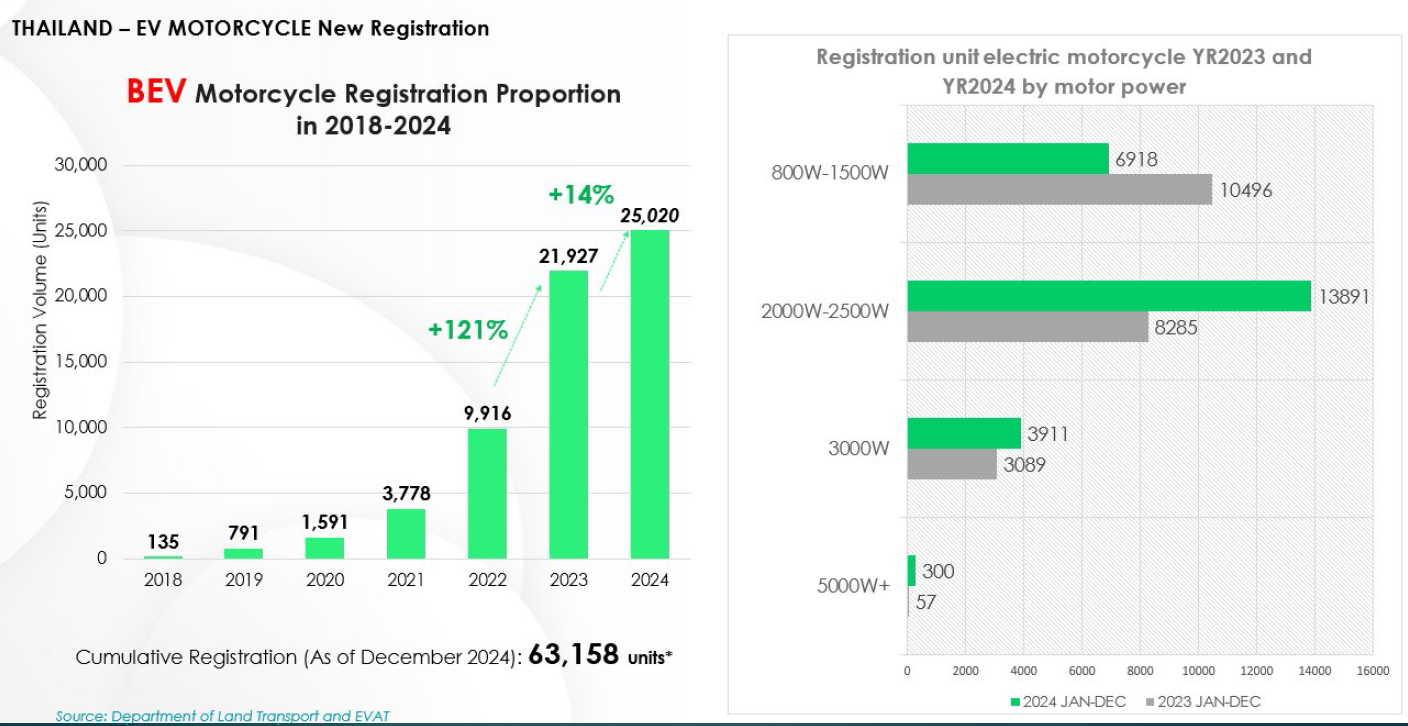This screenshot has width=1408, height=726.
Task: Click the '3,778' data label
Action: pos(406,494)
